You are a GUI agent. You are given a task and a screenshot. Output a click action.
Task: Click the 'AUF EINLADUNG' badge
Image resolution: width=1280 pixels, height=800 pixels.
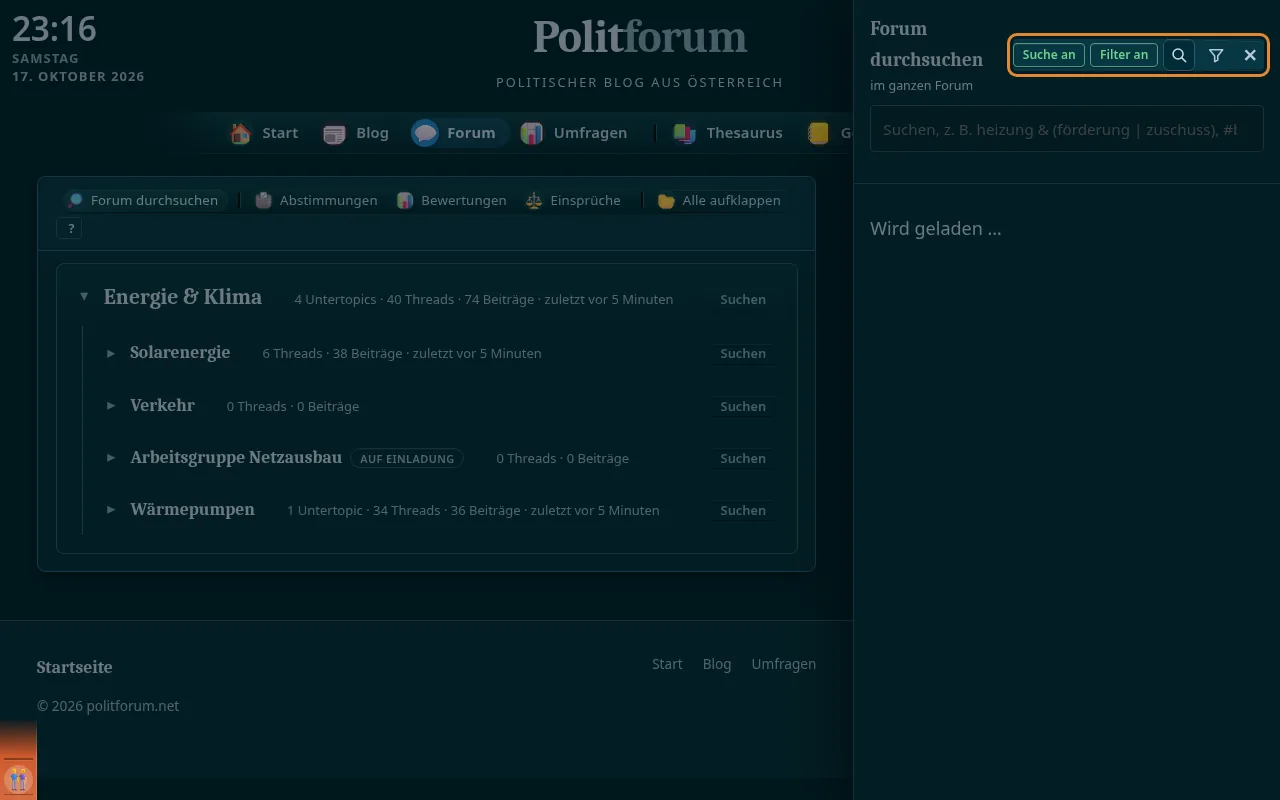coord(407,459)
